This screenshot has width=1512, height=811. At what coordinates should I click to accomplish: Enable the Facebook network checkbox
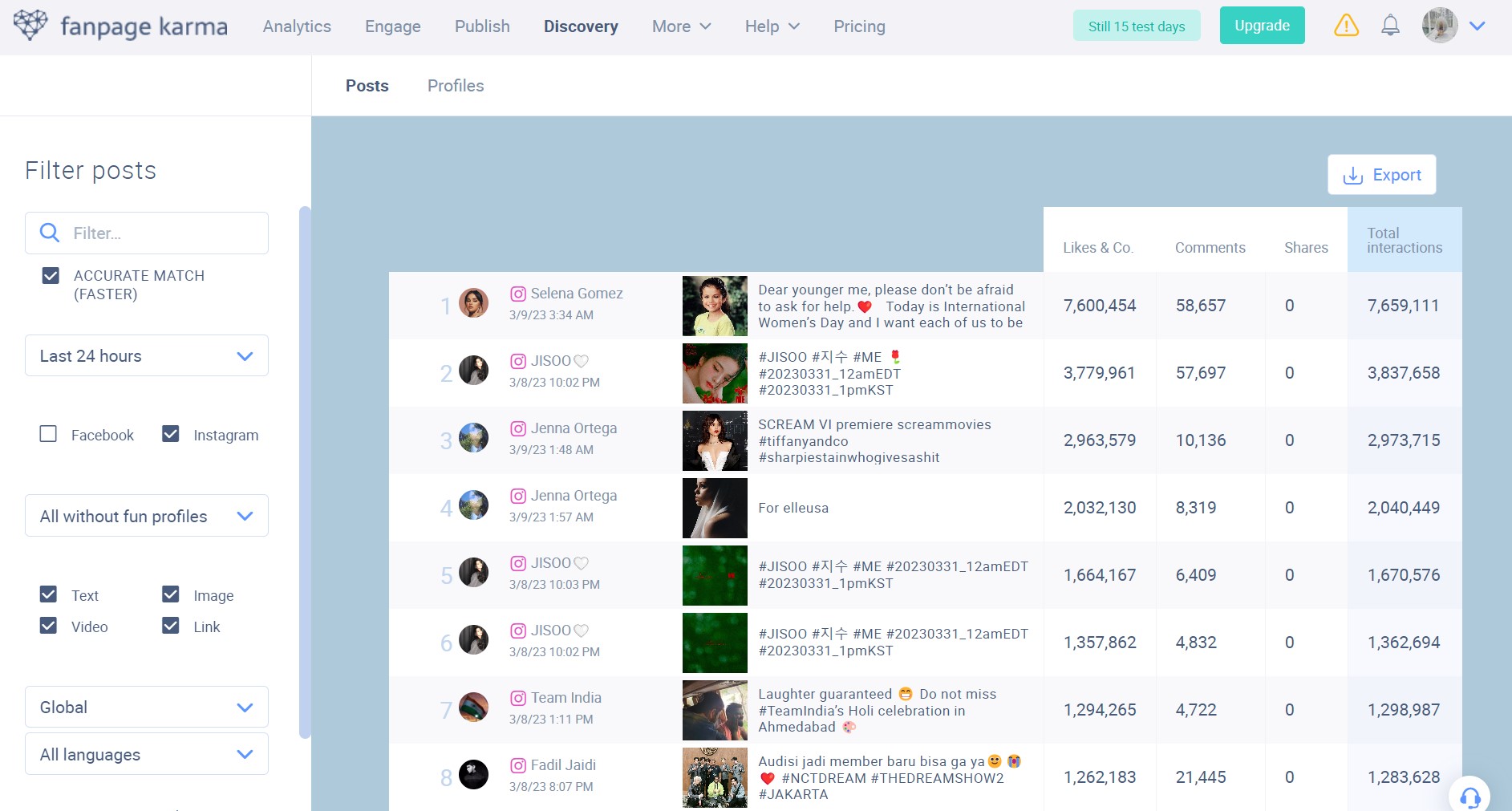click(48, 434)
